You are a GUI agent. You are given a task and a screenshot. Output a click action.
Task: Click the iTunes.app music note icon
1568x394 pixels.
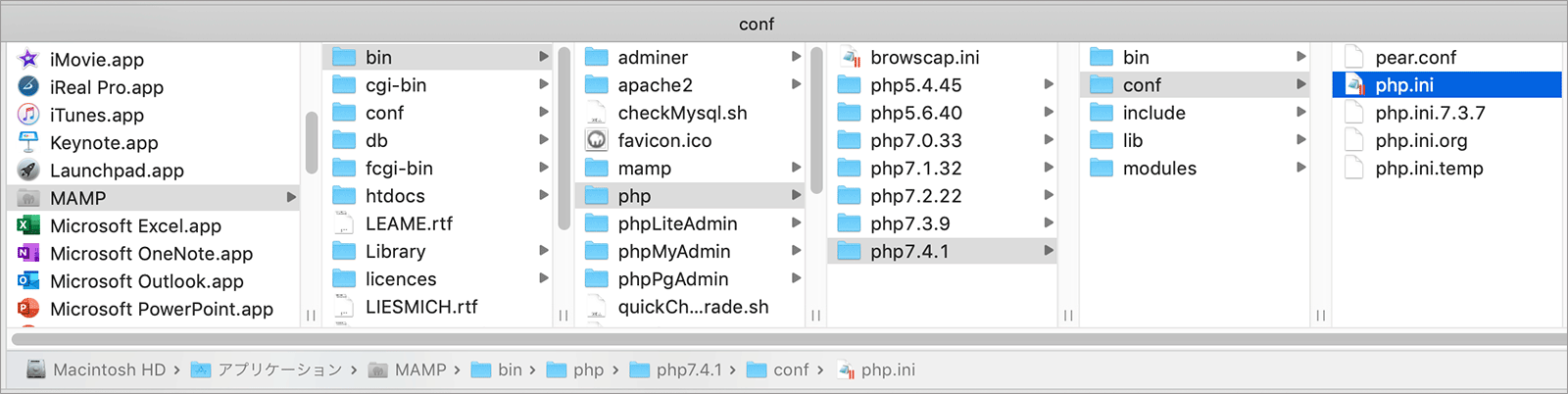coord(28,115)
